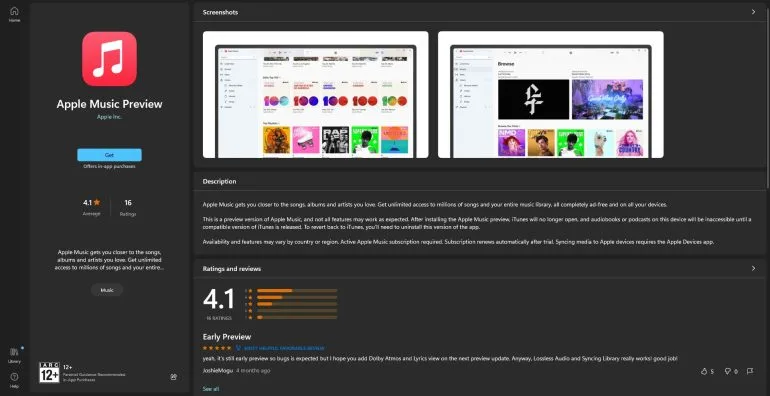
Task: Click the short description under ratings
Action: [x=109, y=260]
